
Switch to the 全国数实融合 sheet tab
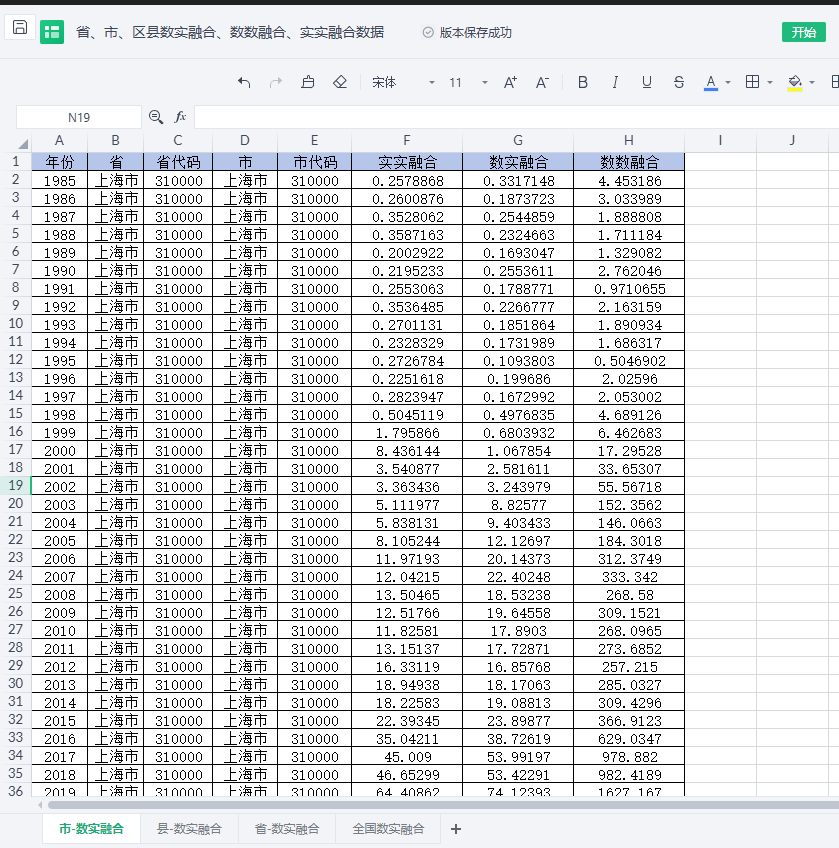click(x=388, y=829)
